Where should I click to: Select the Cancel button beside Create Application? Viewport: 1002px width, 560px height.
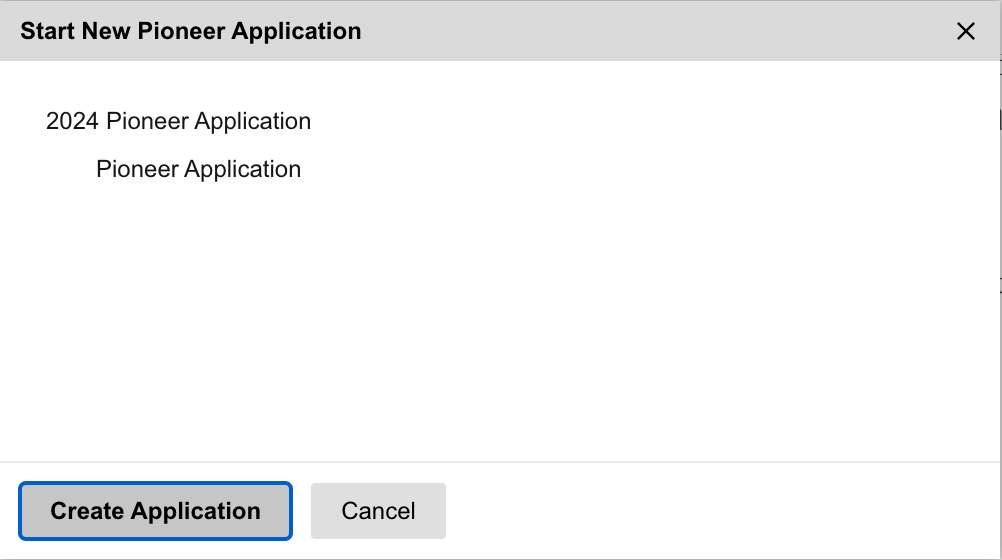(x=378, y=511)
